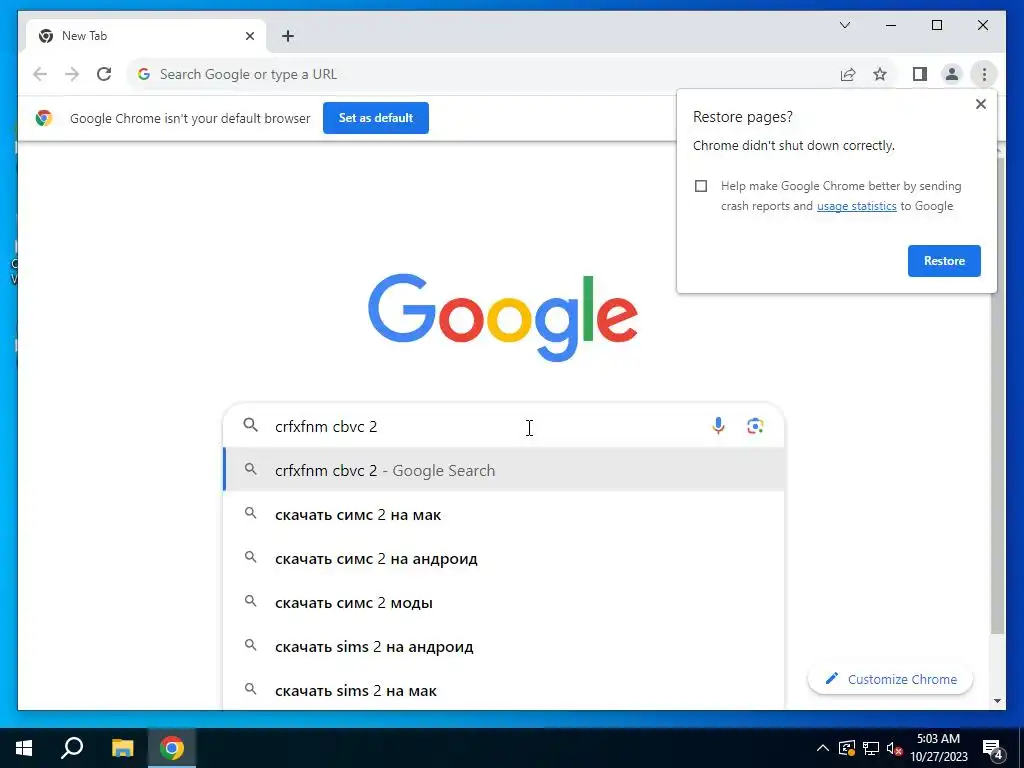
Task: Click Customize Chrome button
Action: click(x=890, y=679)
